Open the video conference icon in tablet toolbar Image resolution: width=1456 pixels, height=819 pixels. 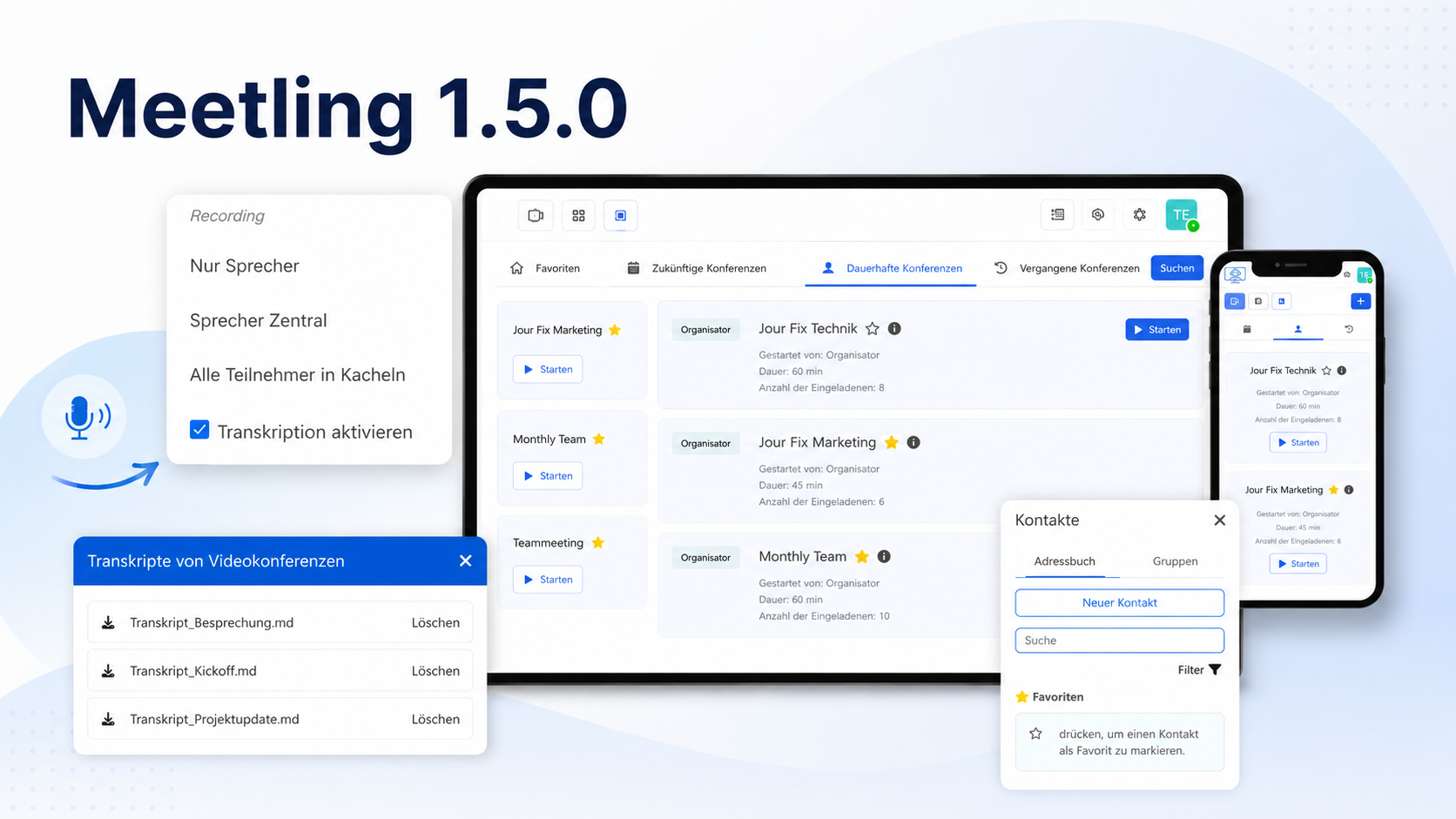[536, 215]
